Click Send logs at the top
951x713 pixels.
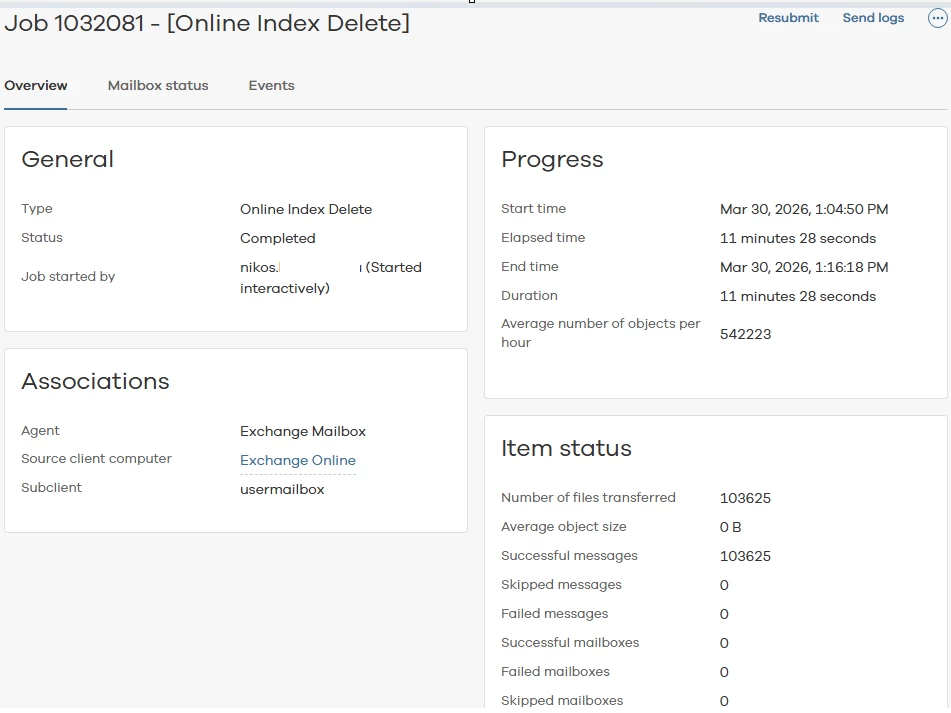[873, 18]
